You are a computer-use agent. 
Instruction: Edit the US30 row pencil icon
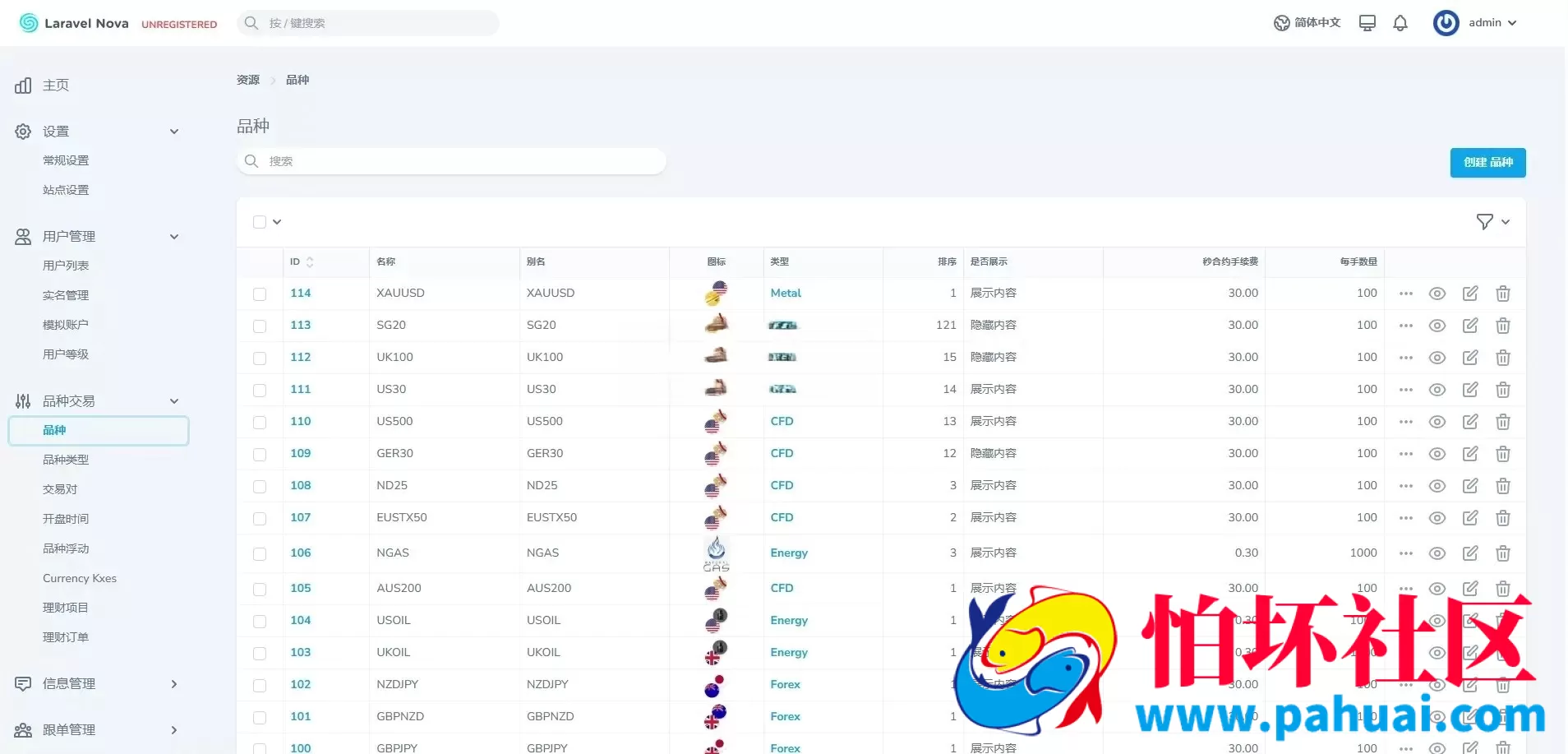click(1470, 390)
